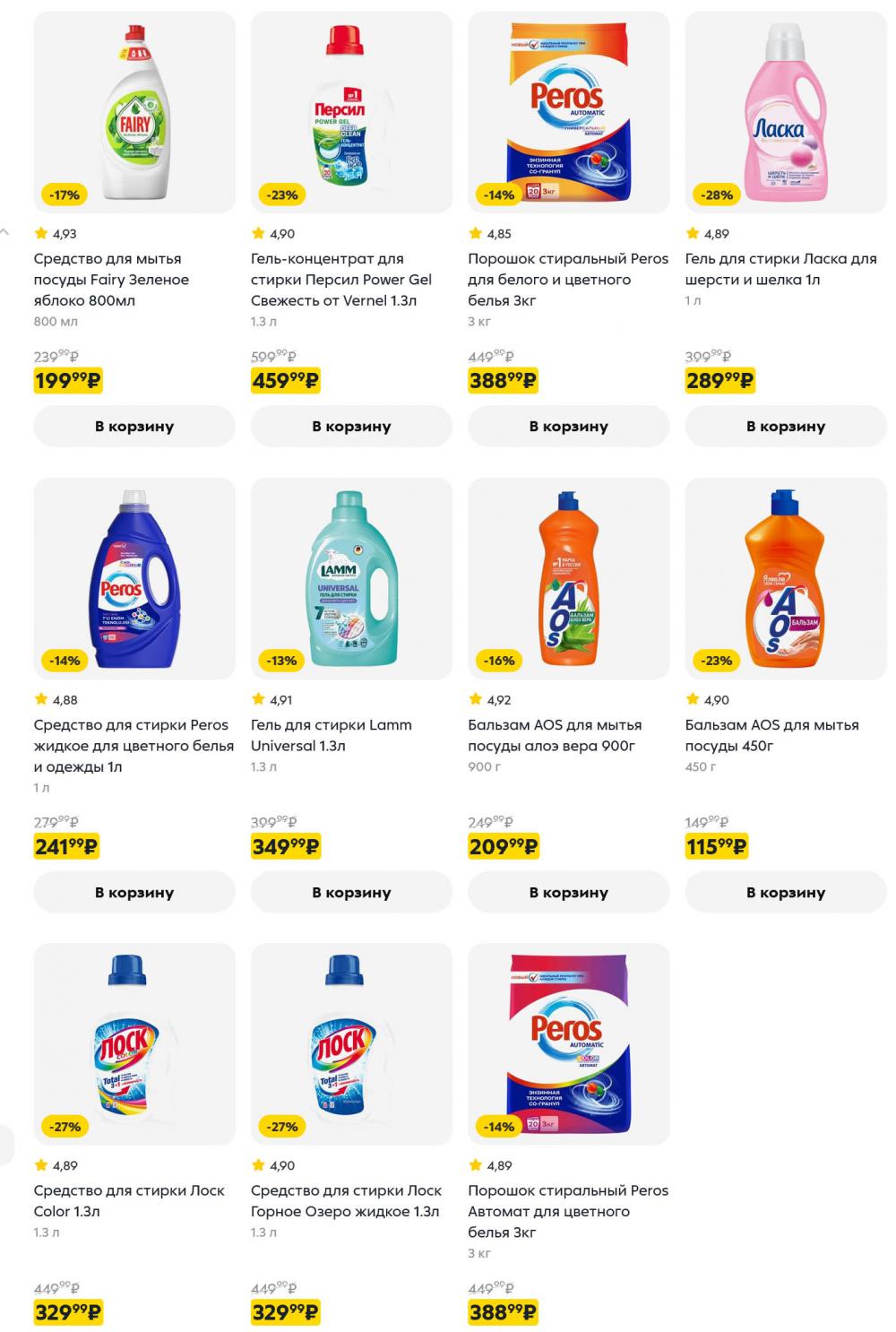Open the Лоск Color bottle image
The image size is (896, 1332).
click(134, 1044)
